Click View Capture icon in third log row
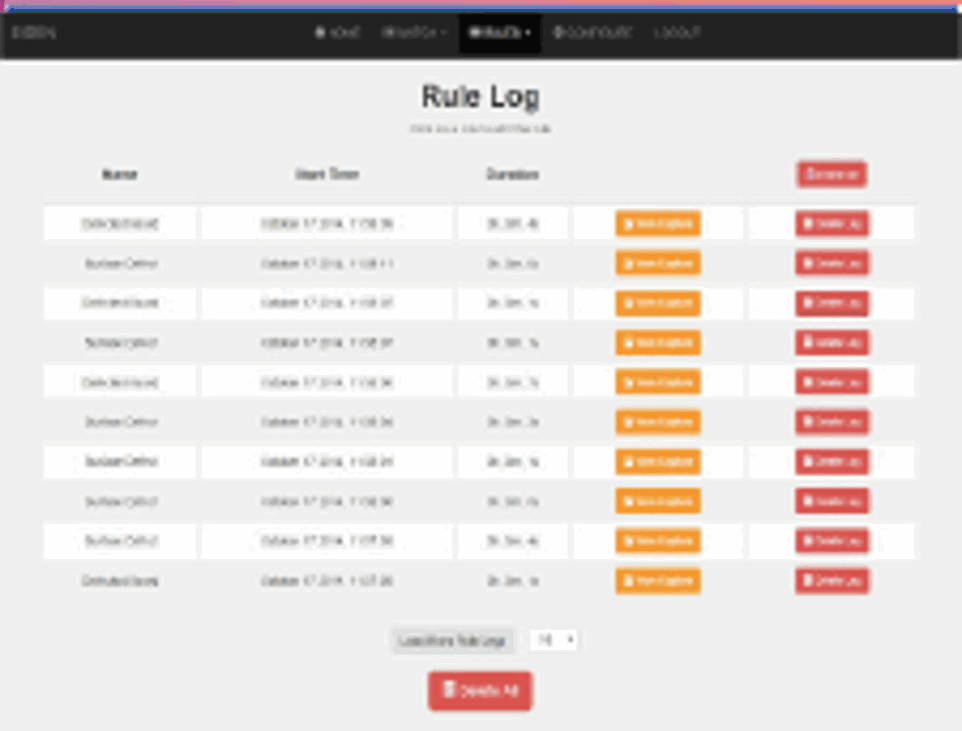Screen dimensions: 962x731 628,303
